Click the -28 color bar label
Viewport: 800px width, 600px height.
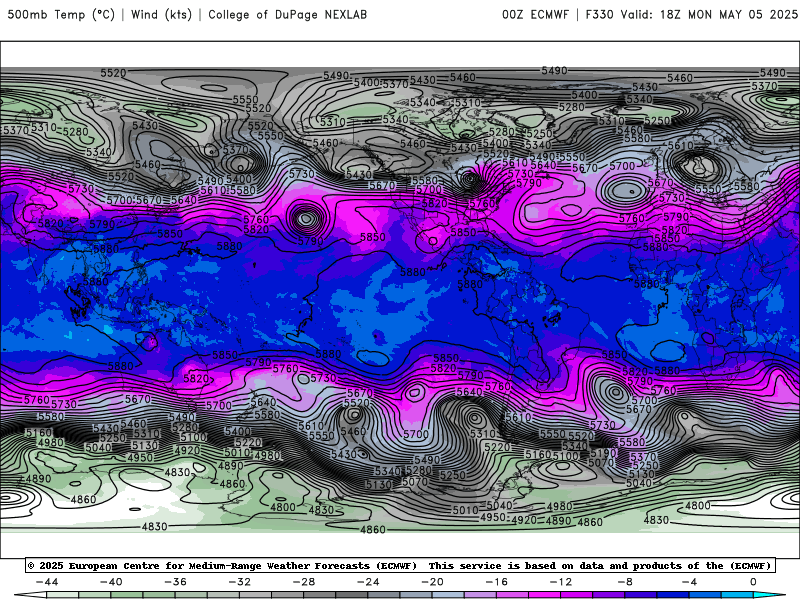pyautogui.click(x=304, y=582)
